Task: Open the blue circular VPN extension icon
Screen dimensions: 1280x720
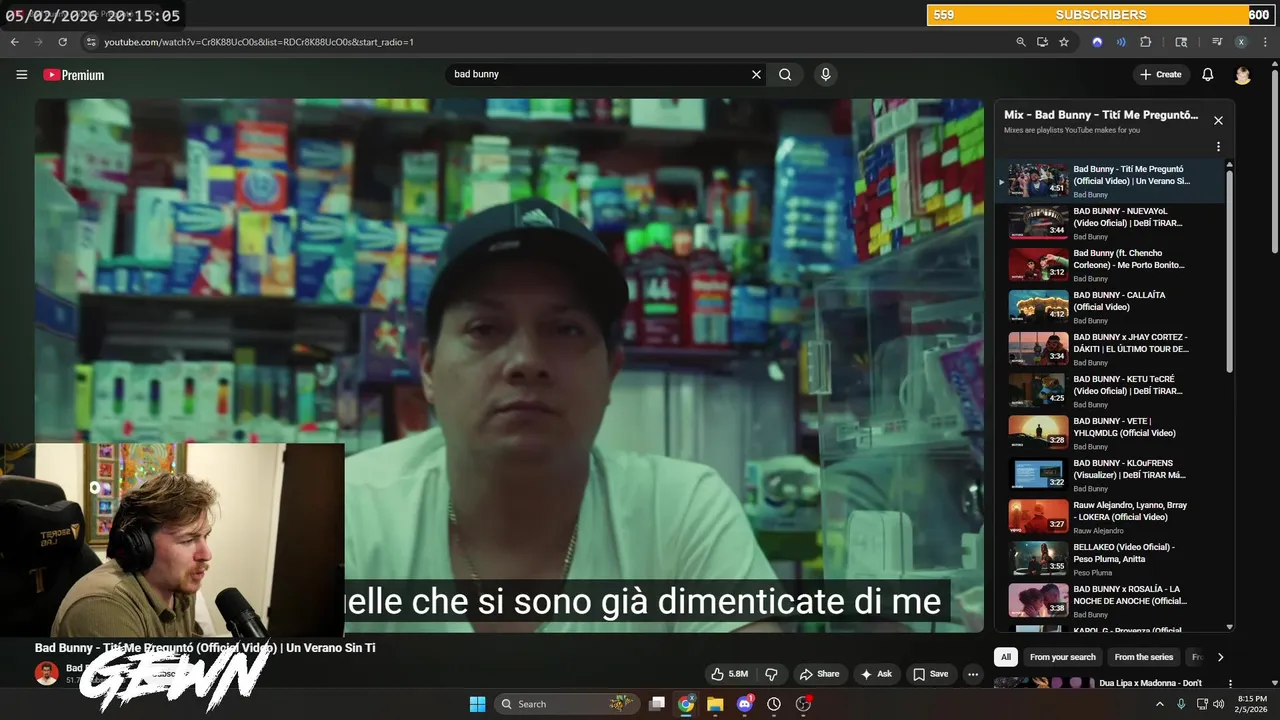Action: 1097,42
